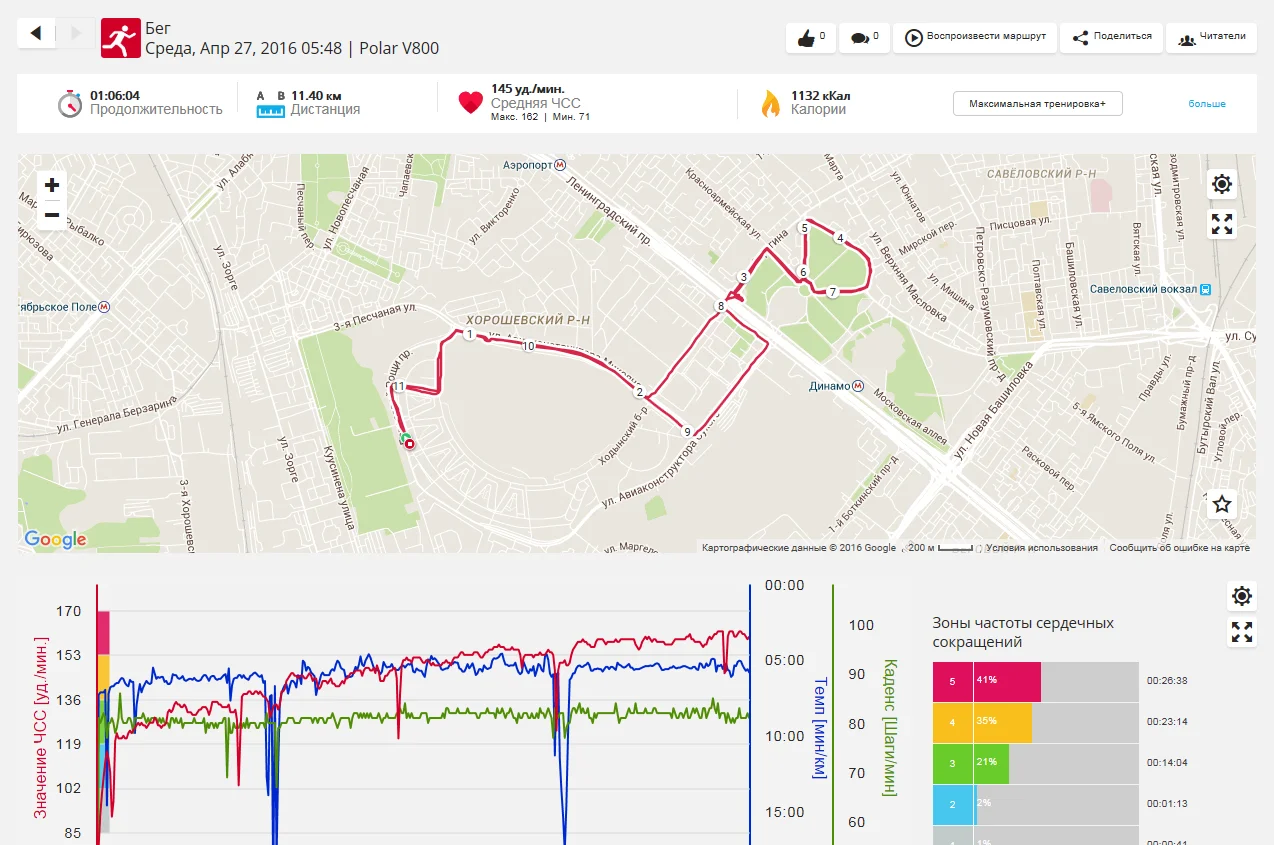
Task: Share the workout via Поделиться button
Action: coord(1111,37)
